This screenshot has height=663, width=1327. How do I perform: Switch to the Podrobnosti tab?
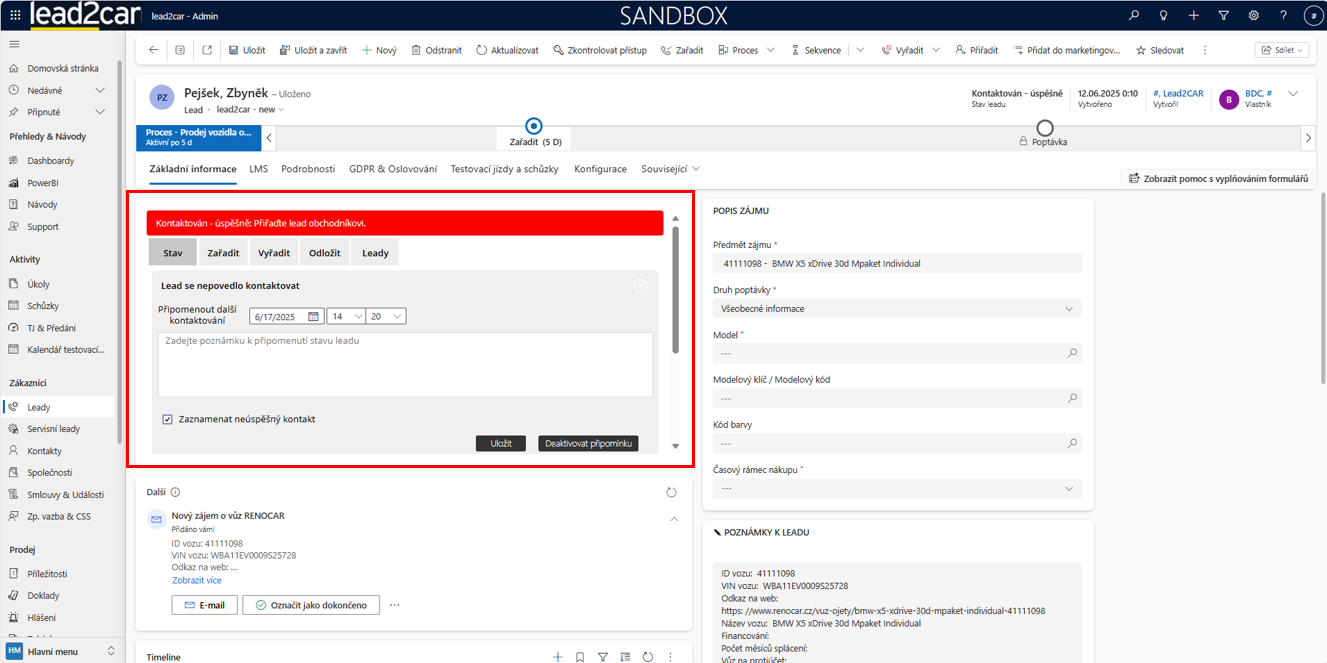308,169
